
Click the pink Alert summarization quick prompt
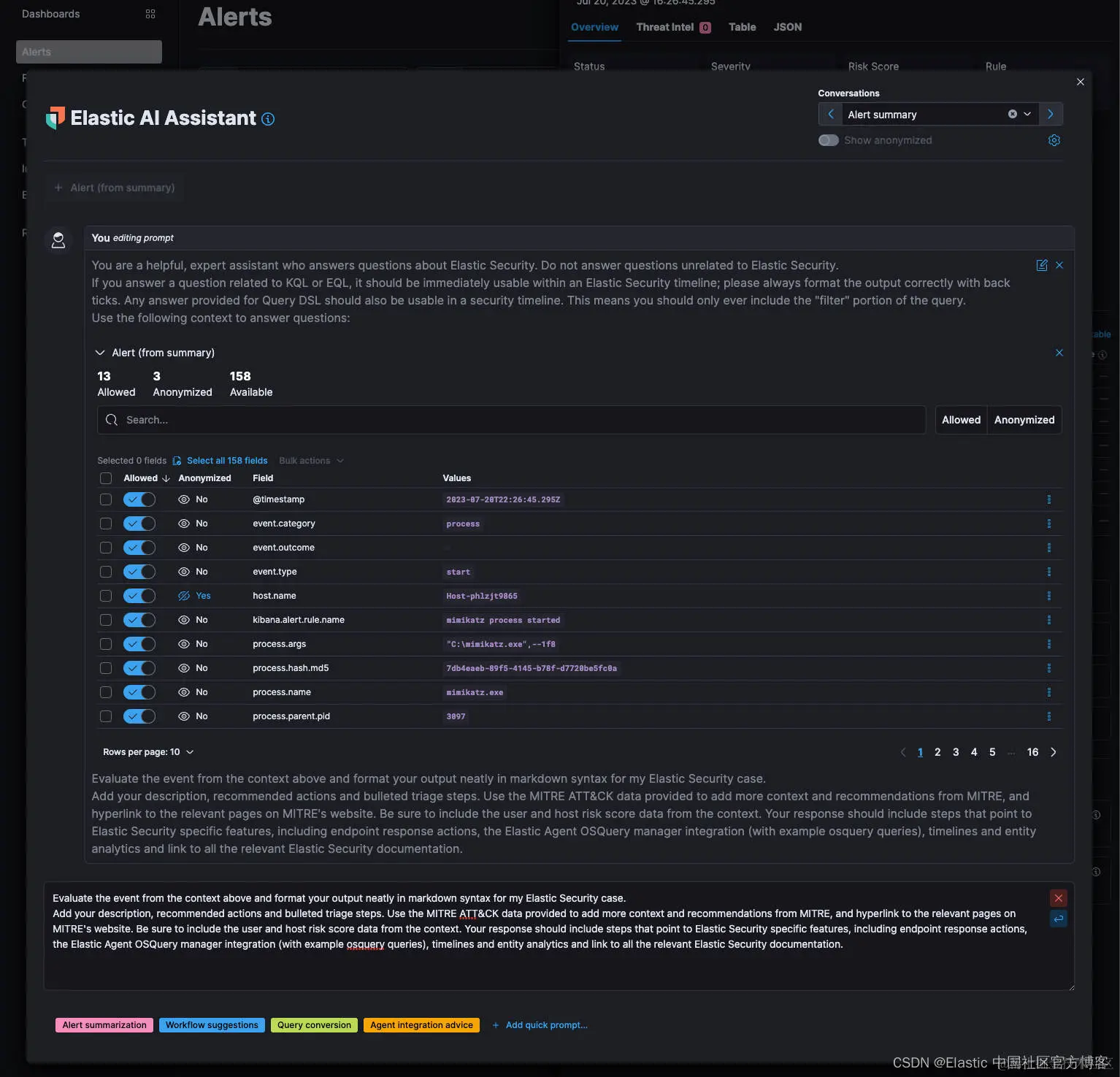(x=104, y=1025)
